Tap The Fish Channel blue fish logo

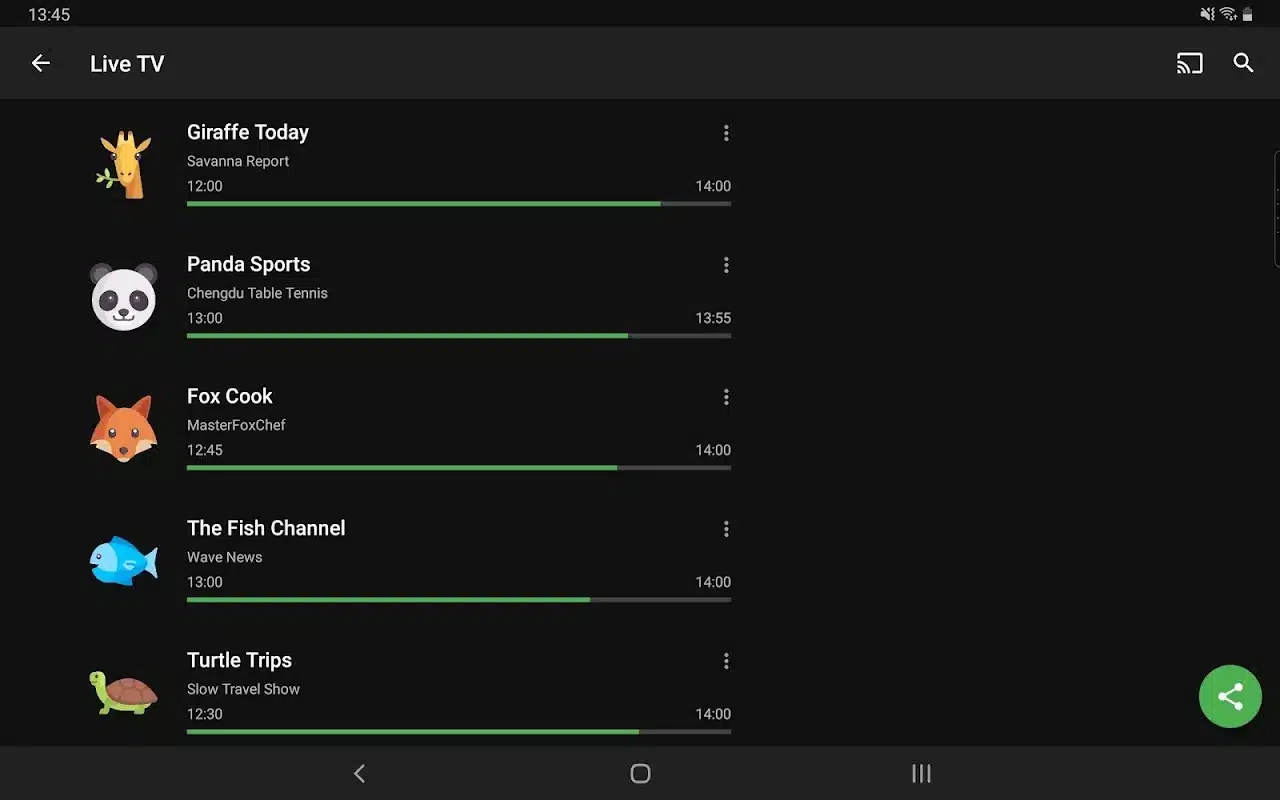(124, 560)
